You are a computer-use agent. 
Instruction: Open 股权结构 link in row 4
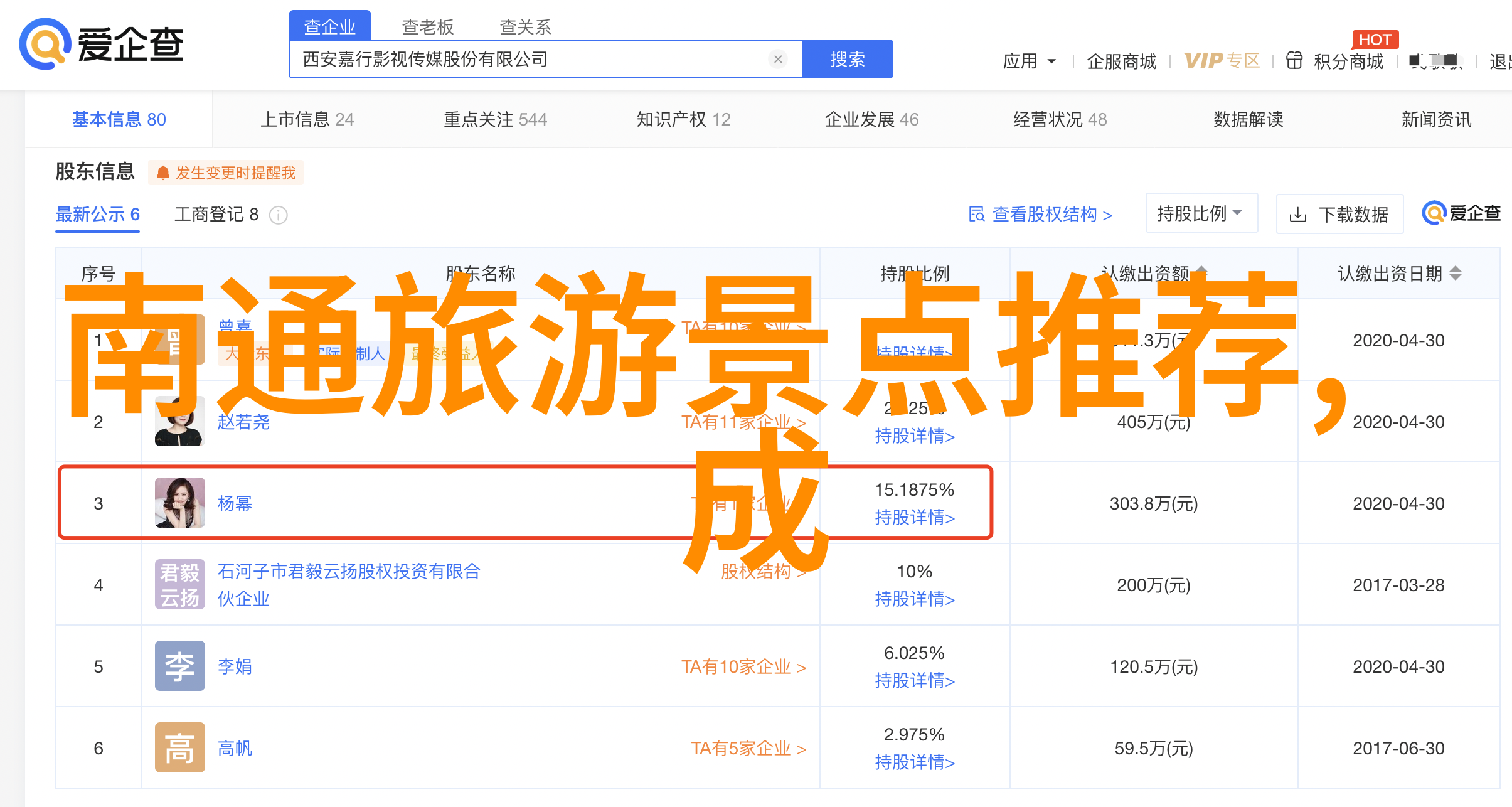pyautogui.click(x=764, y=571)
